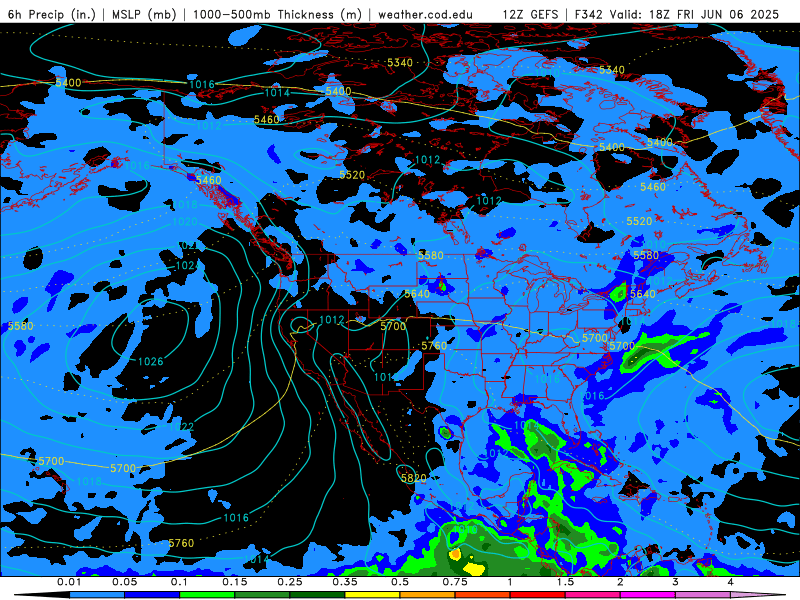
Task: Click the bright green 0.1 legend swatch
Action: click(x=207, y=595)
